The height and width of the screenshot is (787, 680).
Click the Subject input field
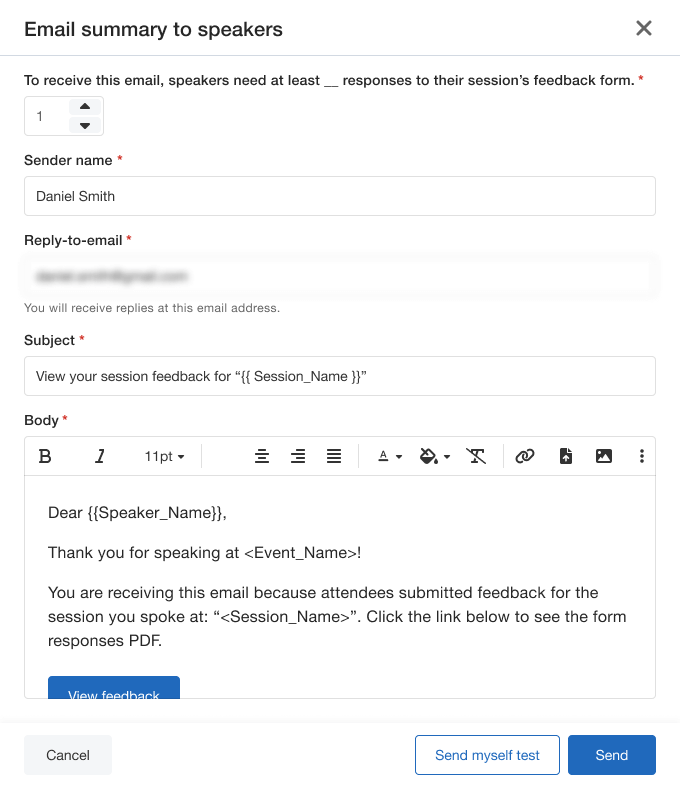(340, 376)
